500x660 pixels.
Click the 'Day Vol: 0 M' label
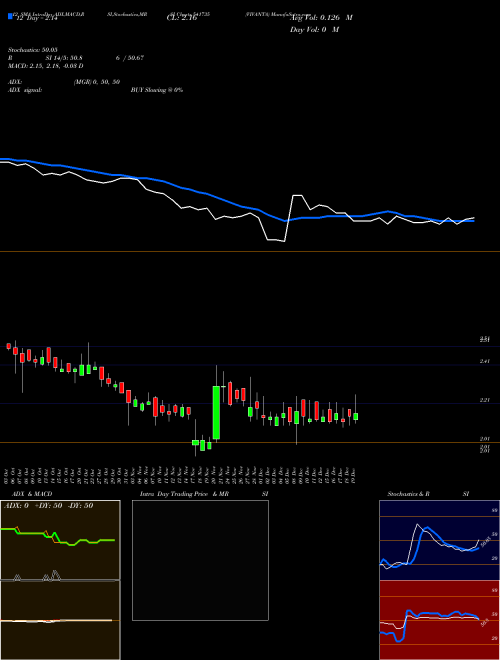314,30
